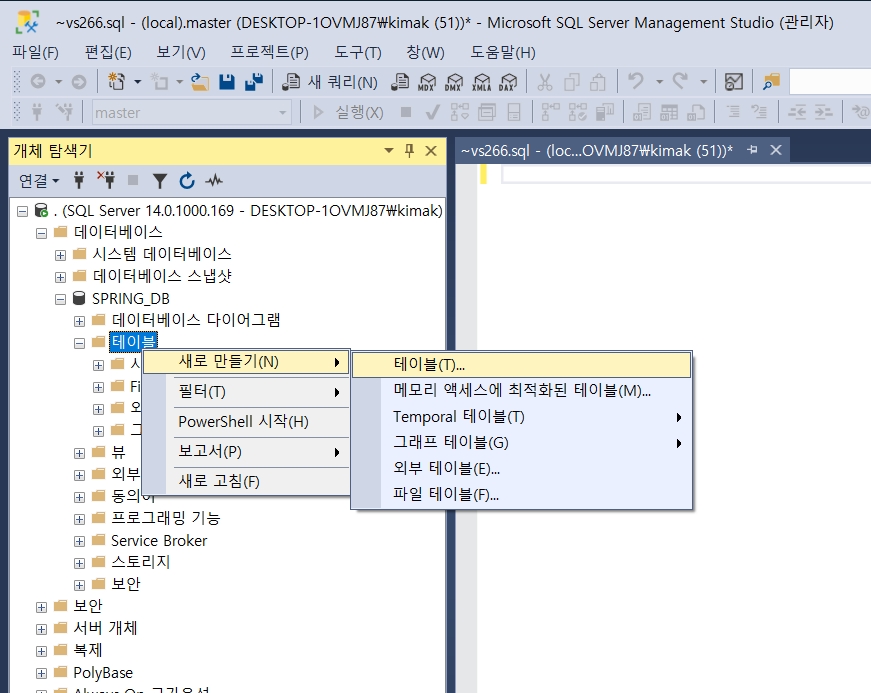Open the 프로젝트(P) menu
871x693 pixels.
[x=269, y=52]
